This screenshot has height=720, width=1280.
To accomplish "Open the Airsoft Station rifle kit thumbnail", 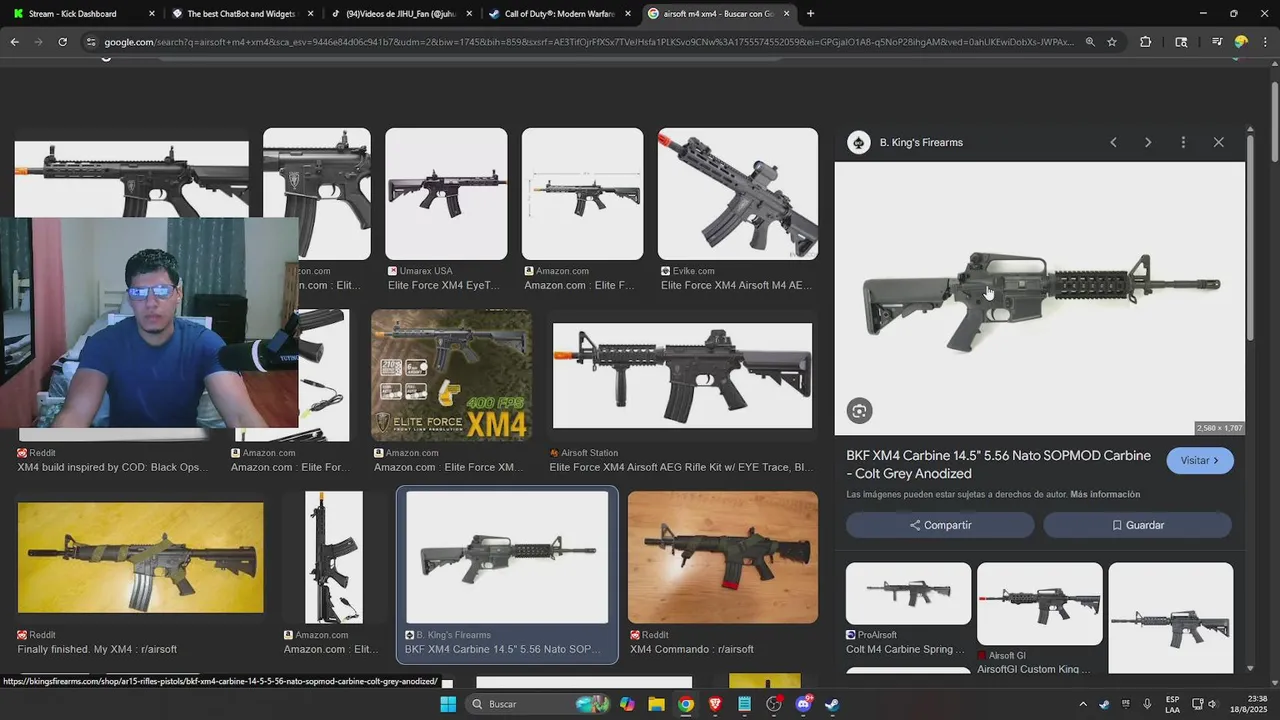I will pos(682,375).
